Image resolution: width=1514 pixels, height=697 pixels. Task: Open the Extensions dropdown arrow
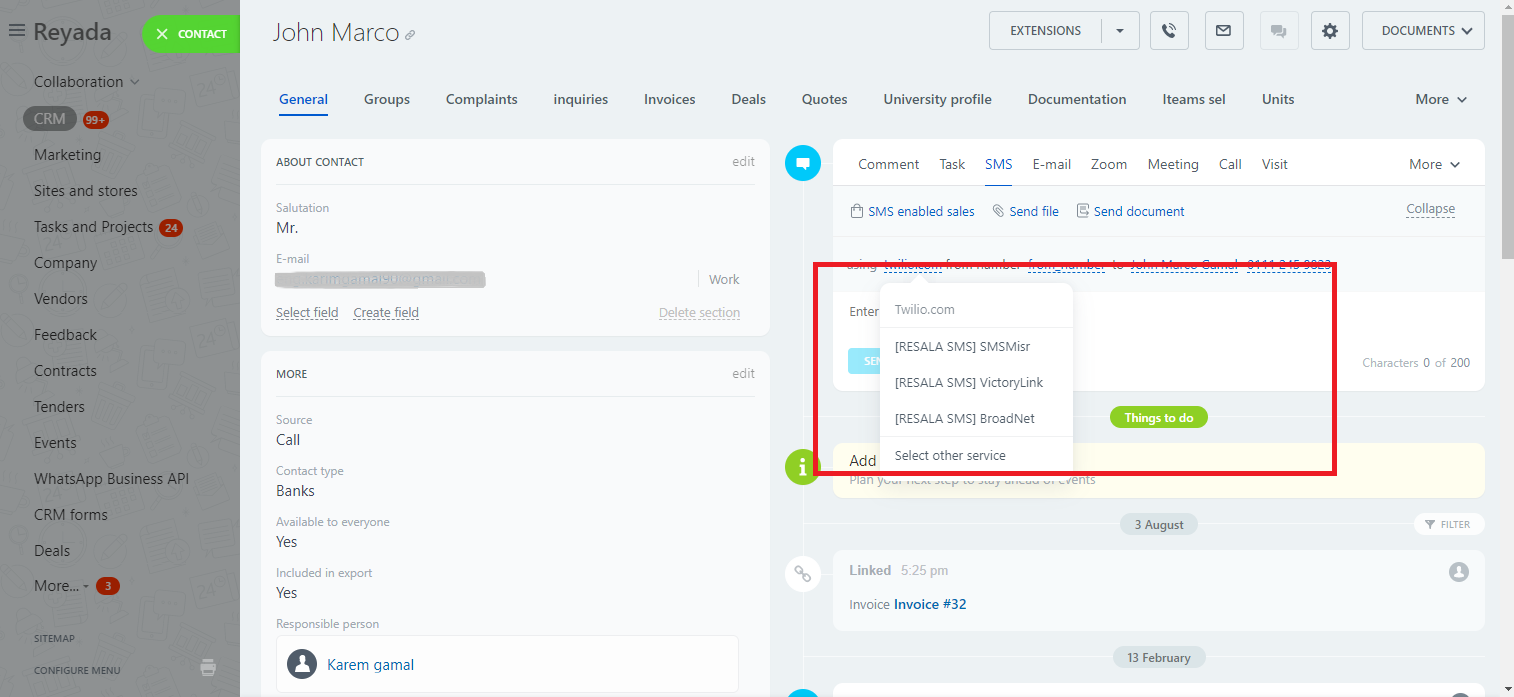(x=1120, y=31)
